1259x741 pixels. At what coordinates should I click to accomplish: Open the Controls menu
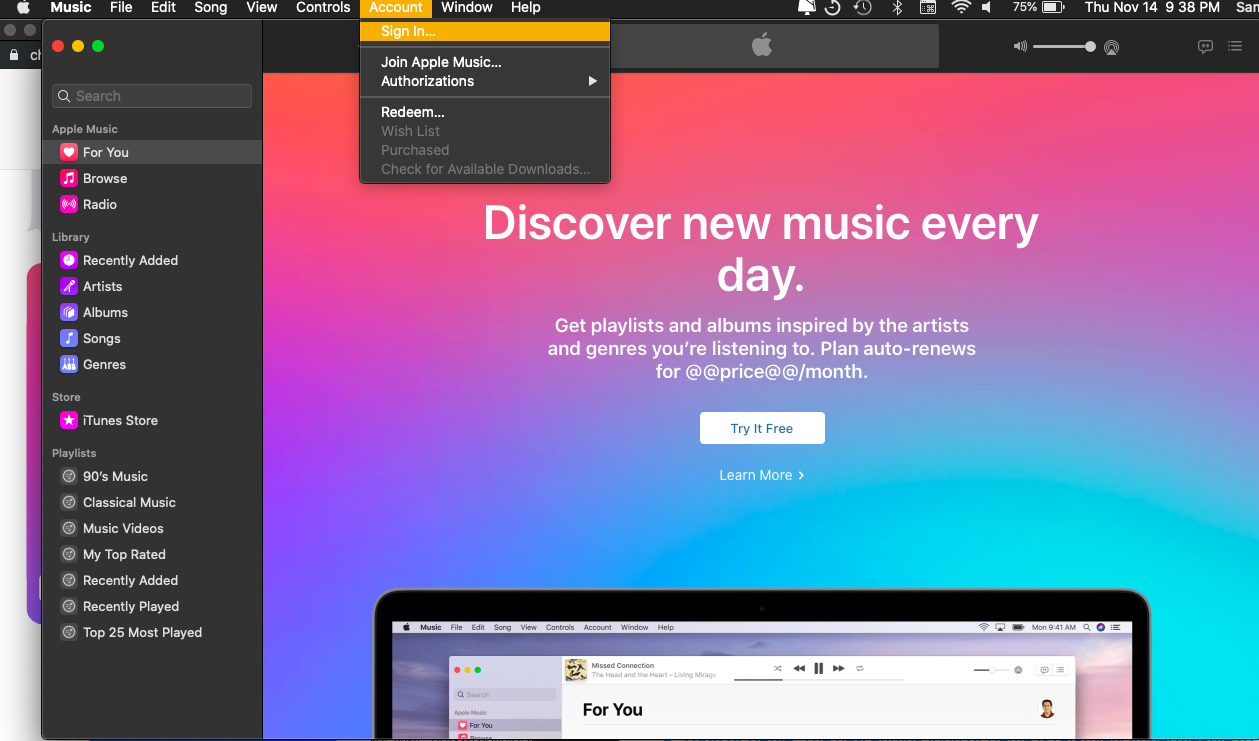click(323, 8)
